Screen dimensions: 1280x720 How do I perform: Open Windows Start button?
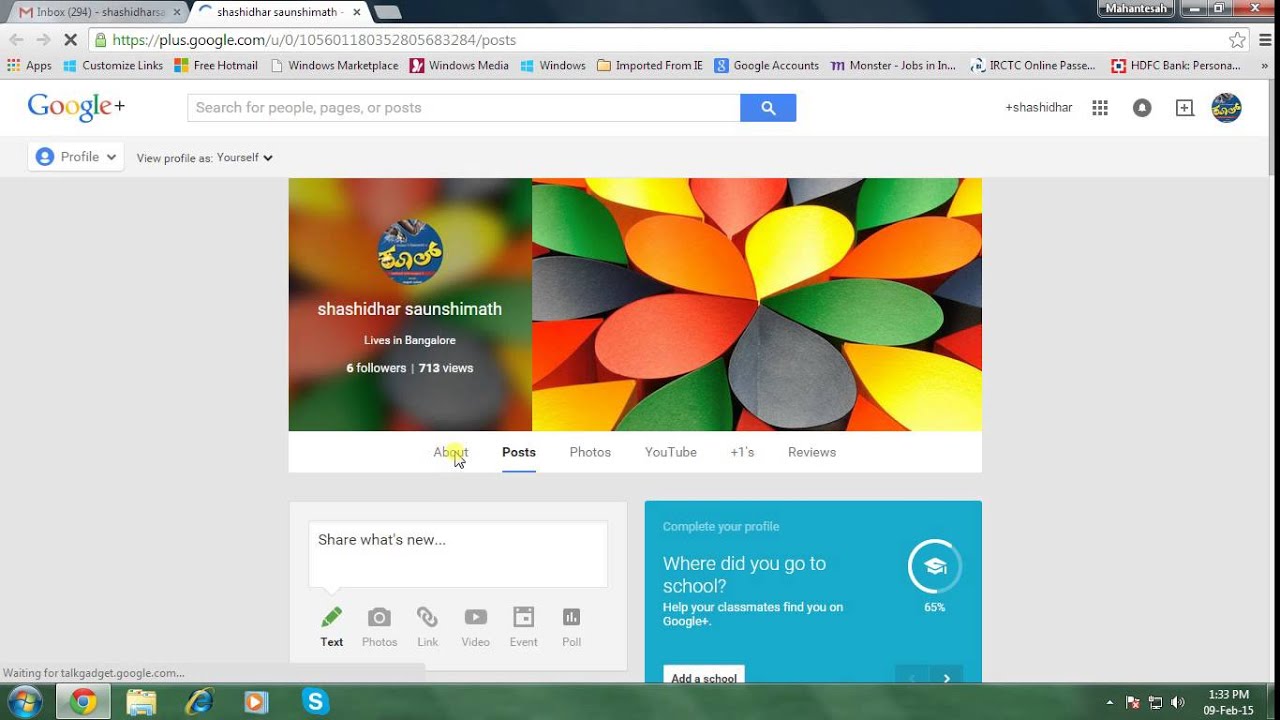pyautogui.click(x=24, y=702)
